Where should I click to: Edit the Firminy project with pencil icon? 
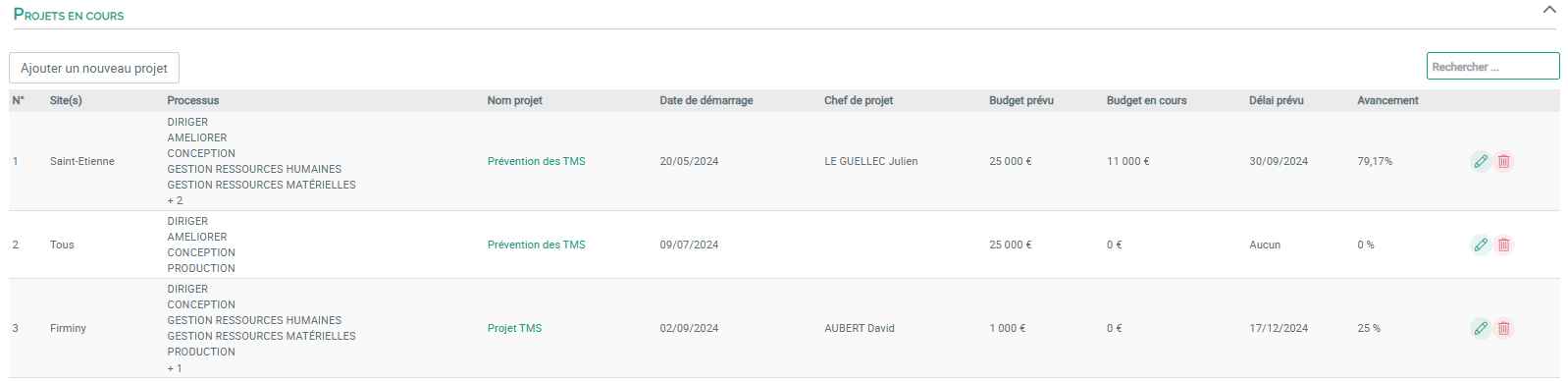(x=1481, y=328)
